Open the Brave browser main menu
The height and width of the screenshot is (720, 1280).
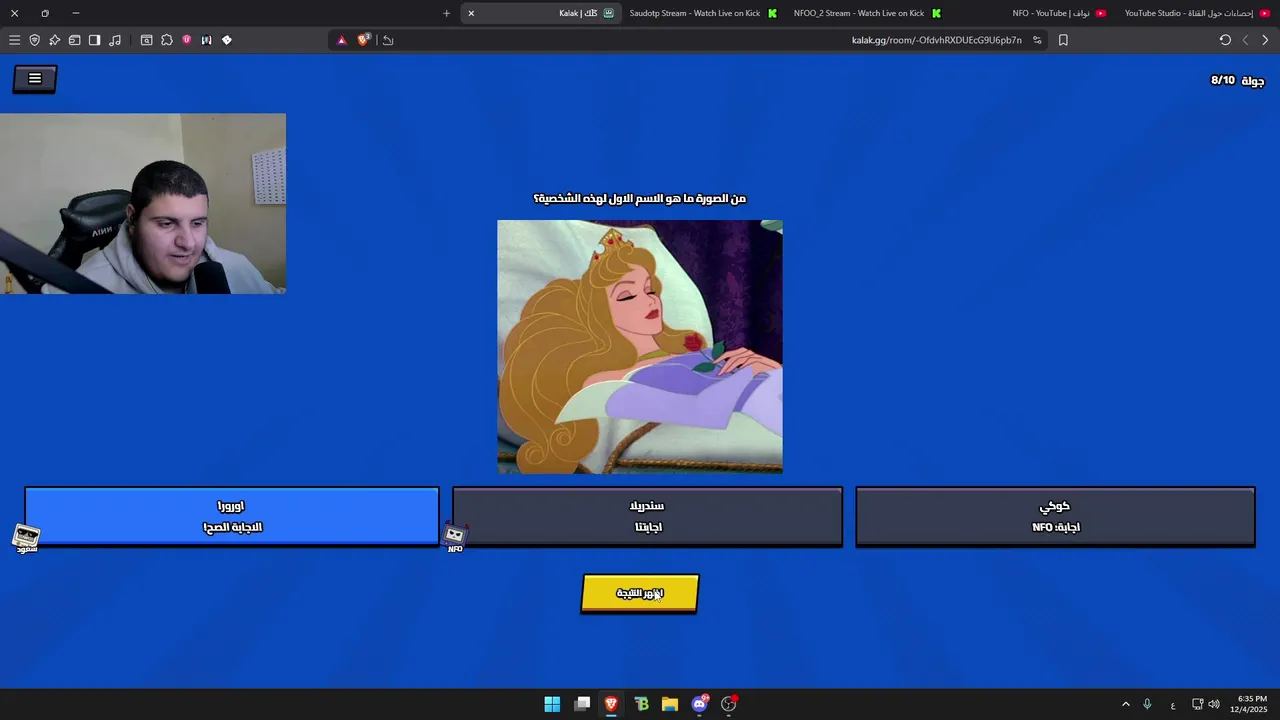point(14,40)
